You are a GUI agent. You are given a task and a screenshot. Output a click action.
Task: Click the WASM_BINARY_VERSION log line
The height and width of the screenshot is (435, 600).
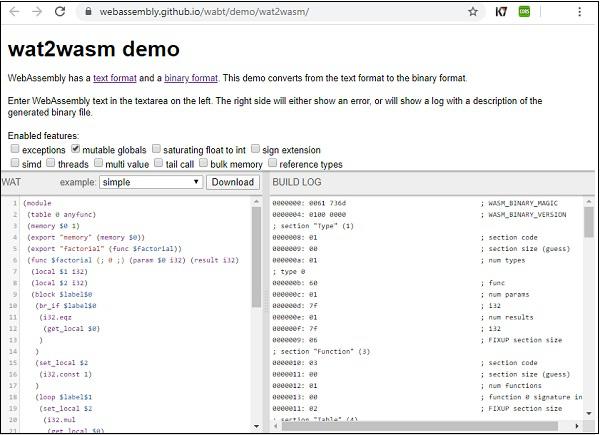[419, 215]
